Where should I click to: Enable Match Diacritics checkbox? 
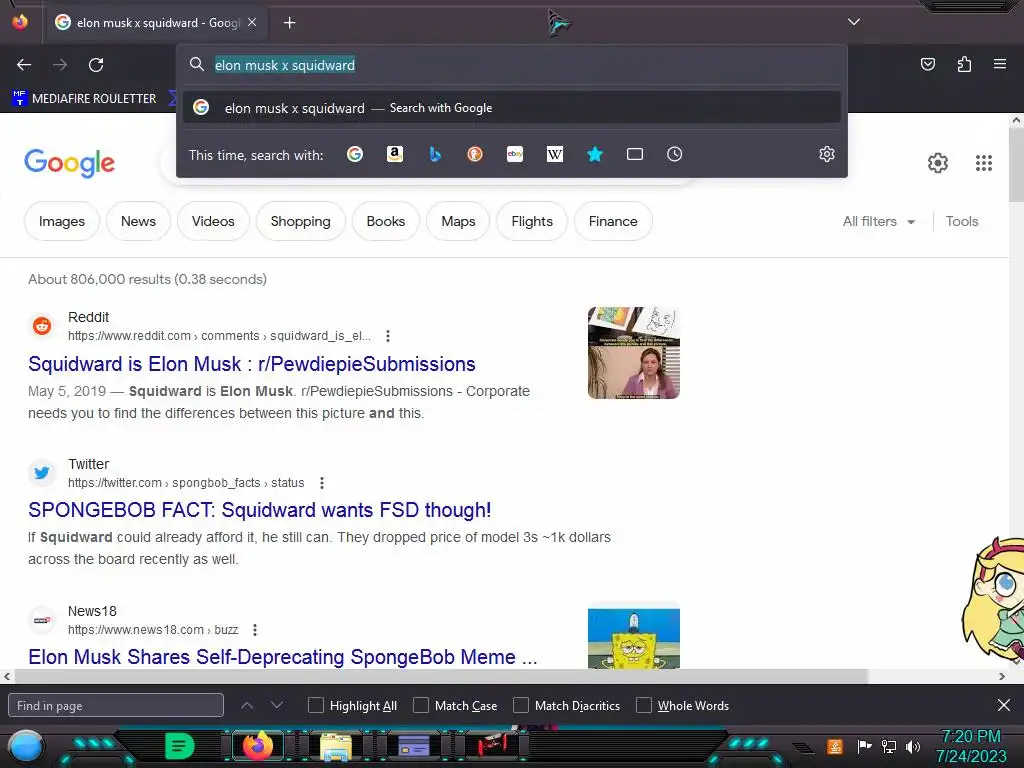(x=520, y=705)
